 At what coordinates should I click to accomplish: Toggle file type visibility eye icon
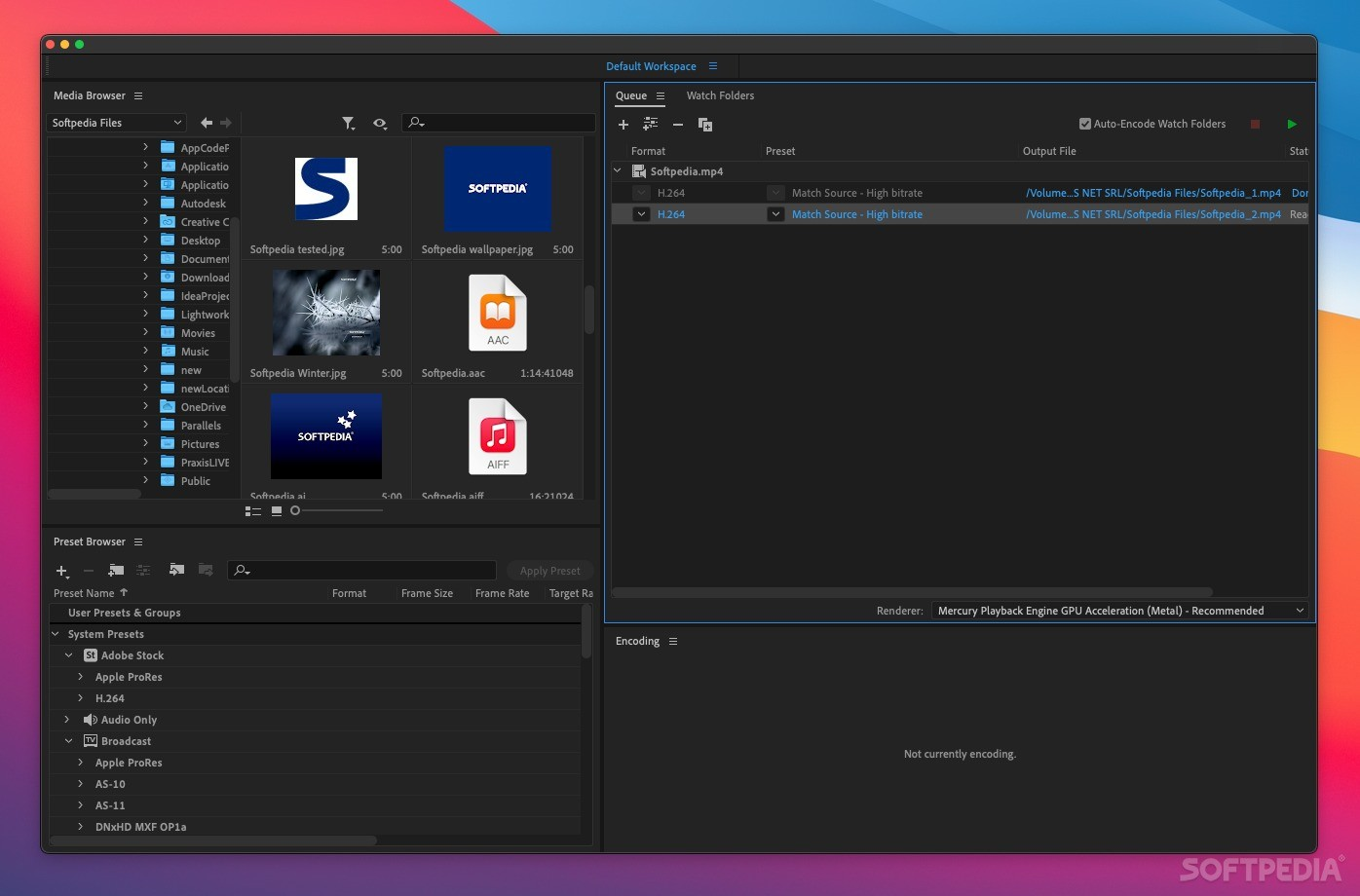(379, 123)
